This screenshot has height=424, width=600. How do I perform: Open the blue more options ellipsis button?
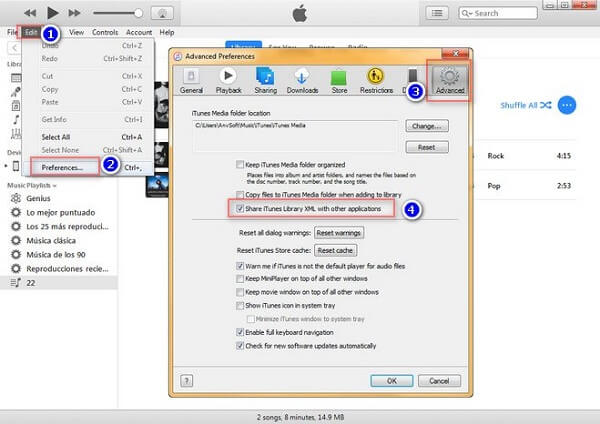pyautogui.click(x=567, y=105)
